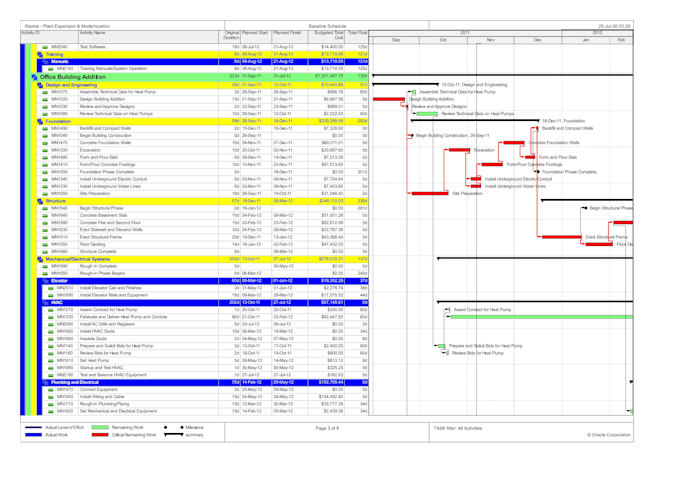The width and height of the screenshot is (680, 481).
Task: Click activity icon for Erect Structural Frame
Action: point(45,237)
